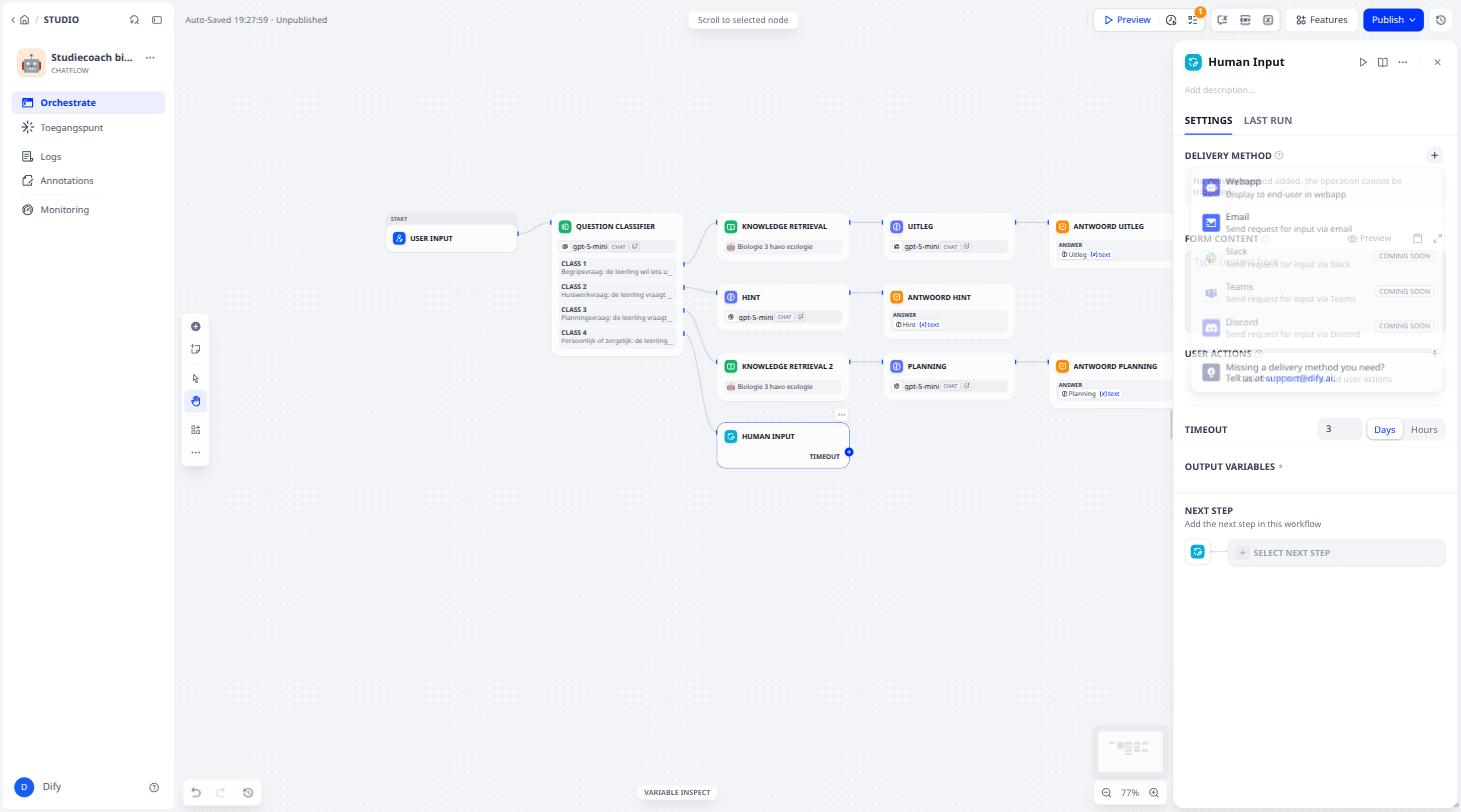The image size is (1461, 812).
Task: Select Email delivery method option
Action: click(1317, 222)
